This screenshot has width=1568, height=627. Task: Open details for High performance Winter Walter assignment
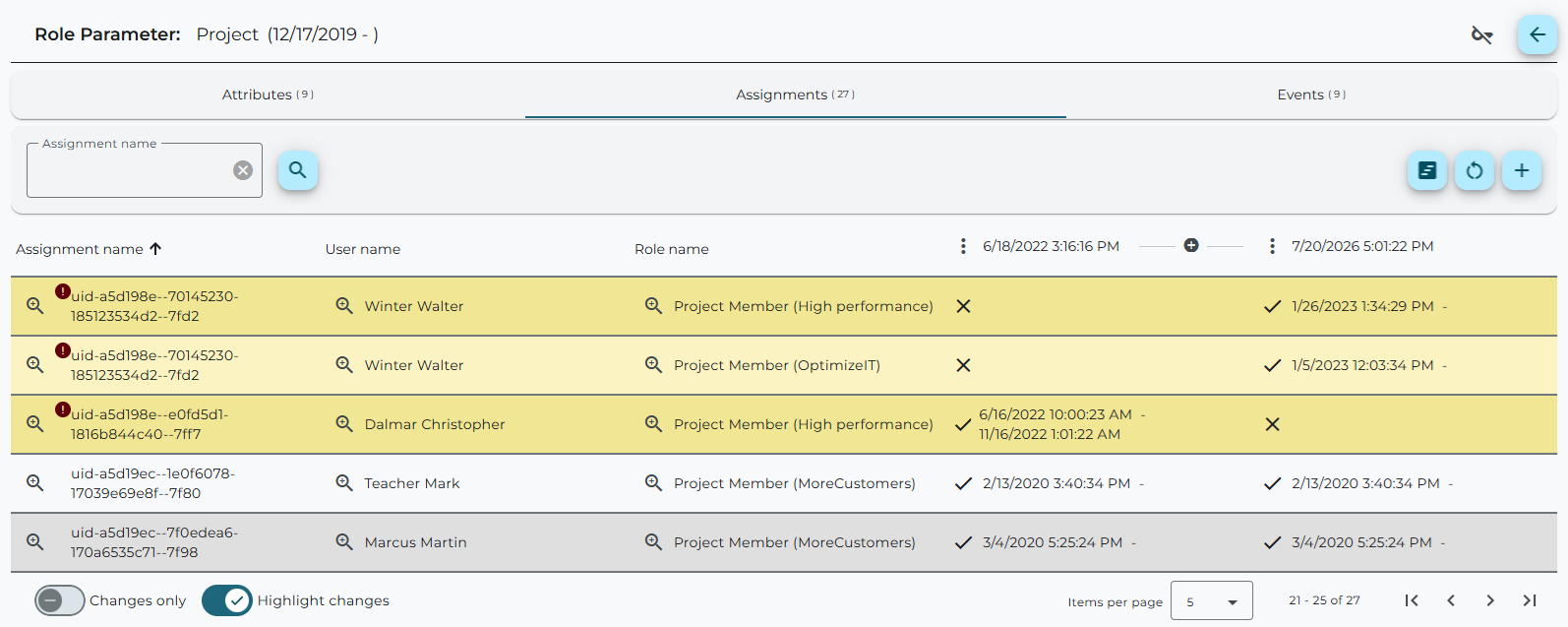pos(35,306)
